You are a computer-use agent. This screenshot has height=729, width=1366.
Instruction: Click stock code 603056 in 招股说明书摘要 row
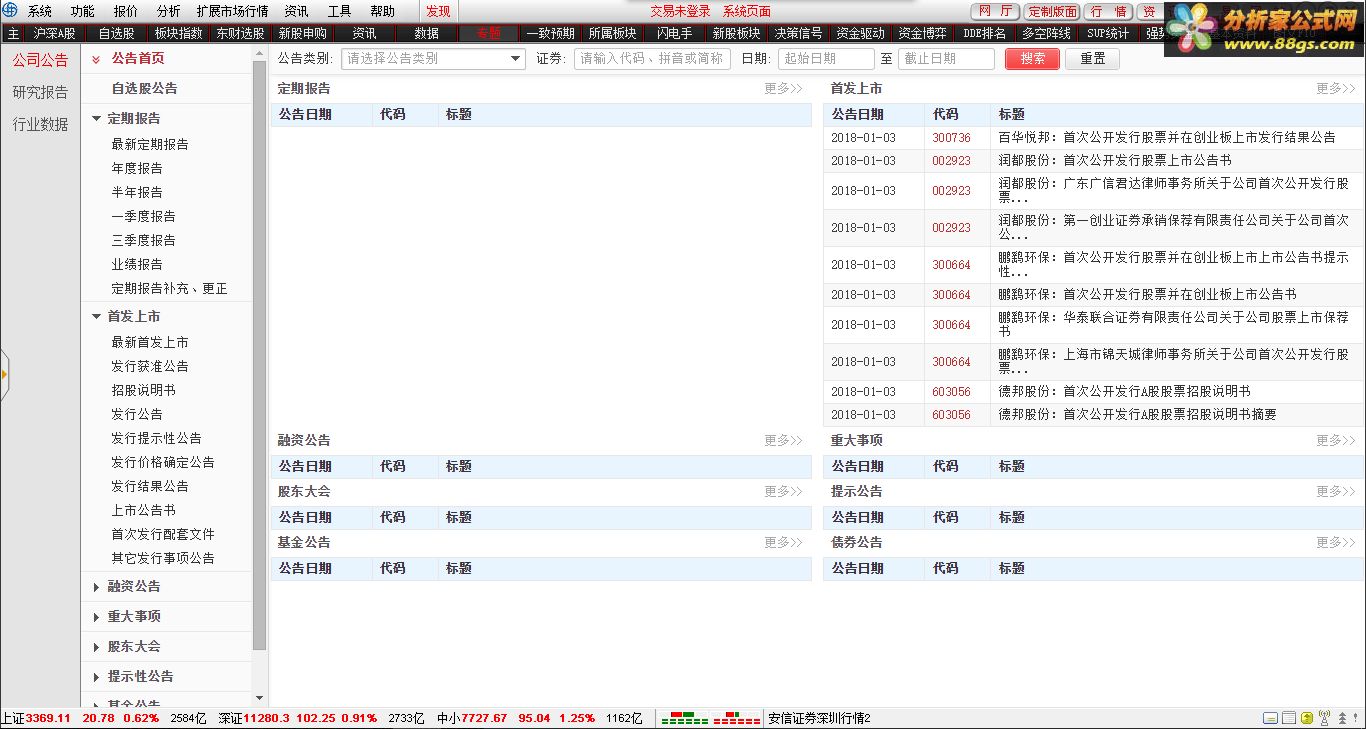pyautogui.click(x=951, y=415)
